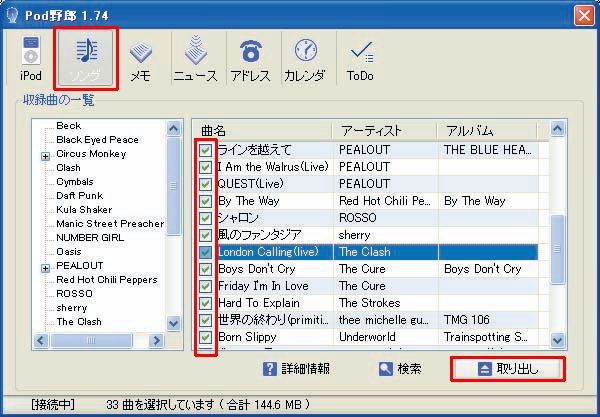Uncheck I Am the Walrus(Live) checkbox
The height and width of the screenshot is (417, 600).
[x=205, y=167]
